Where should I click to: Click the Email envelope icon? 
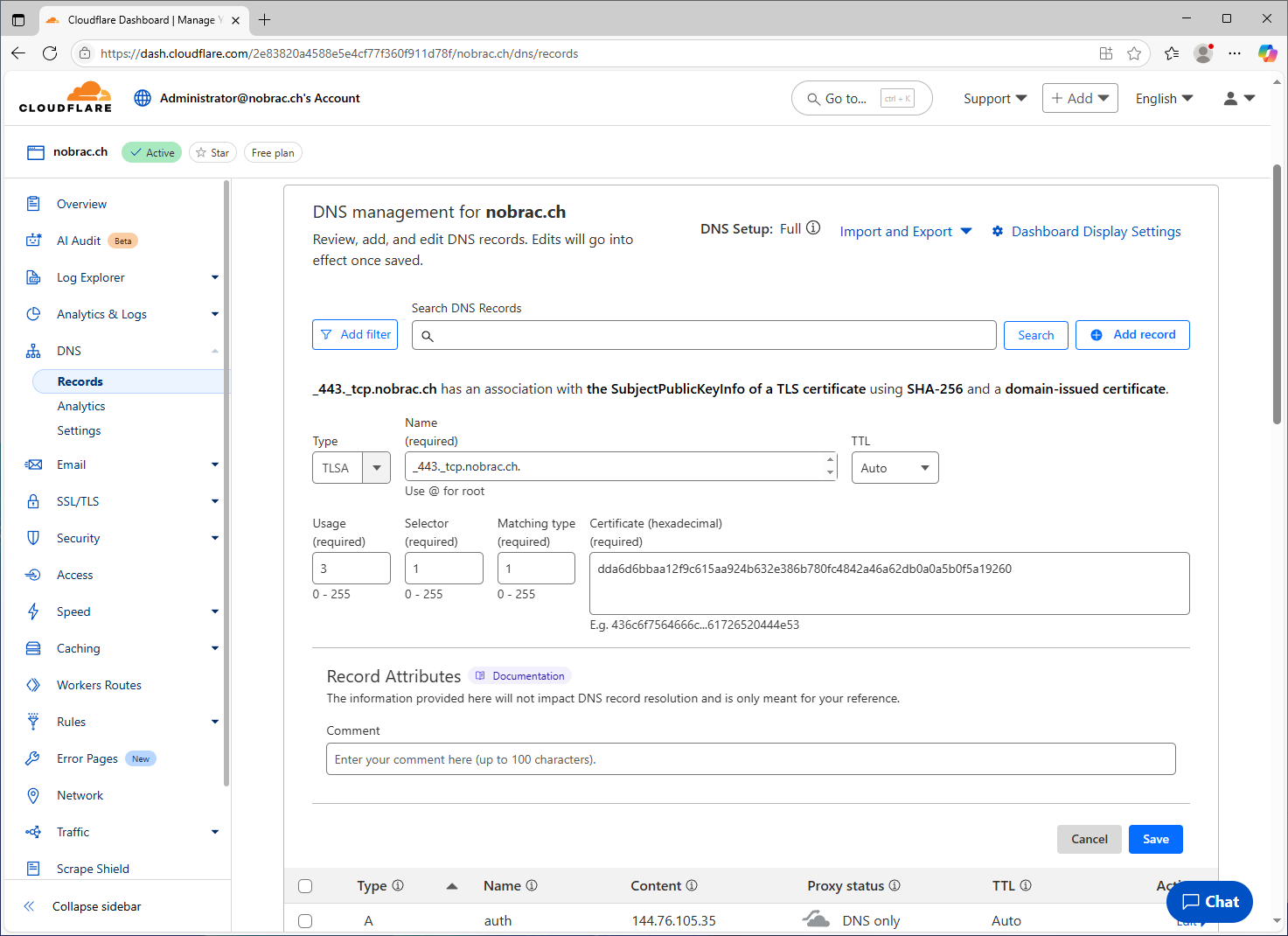pos(33,465)
